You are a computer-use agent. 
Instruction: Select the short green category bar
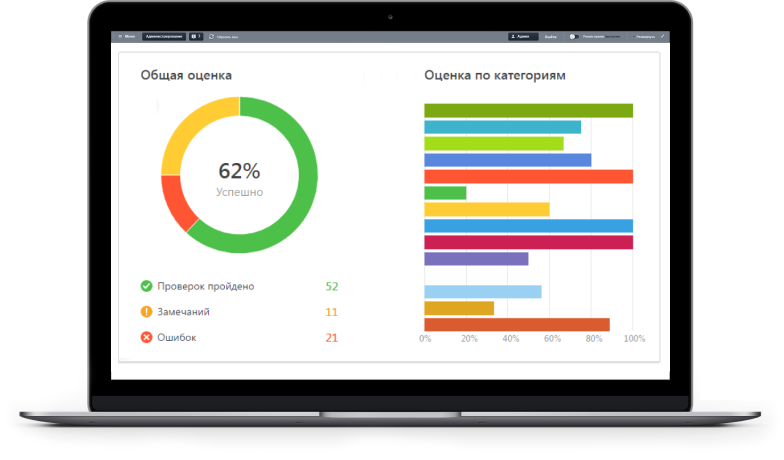point(445,193)
